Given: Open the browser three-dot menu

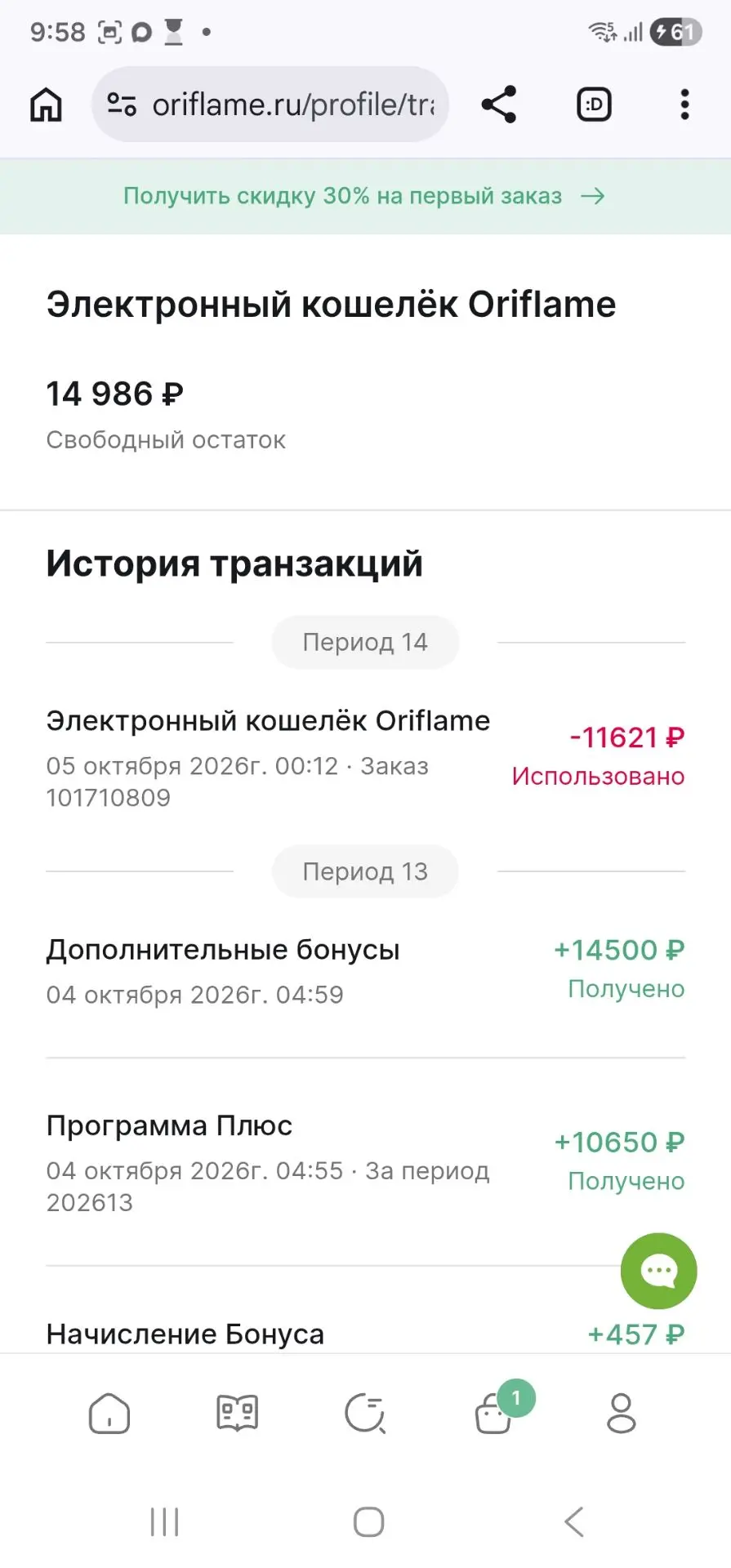Looking at the screenshot, I should 684,105.
